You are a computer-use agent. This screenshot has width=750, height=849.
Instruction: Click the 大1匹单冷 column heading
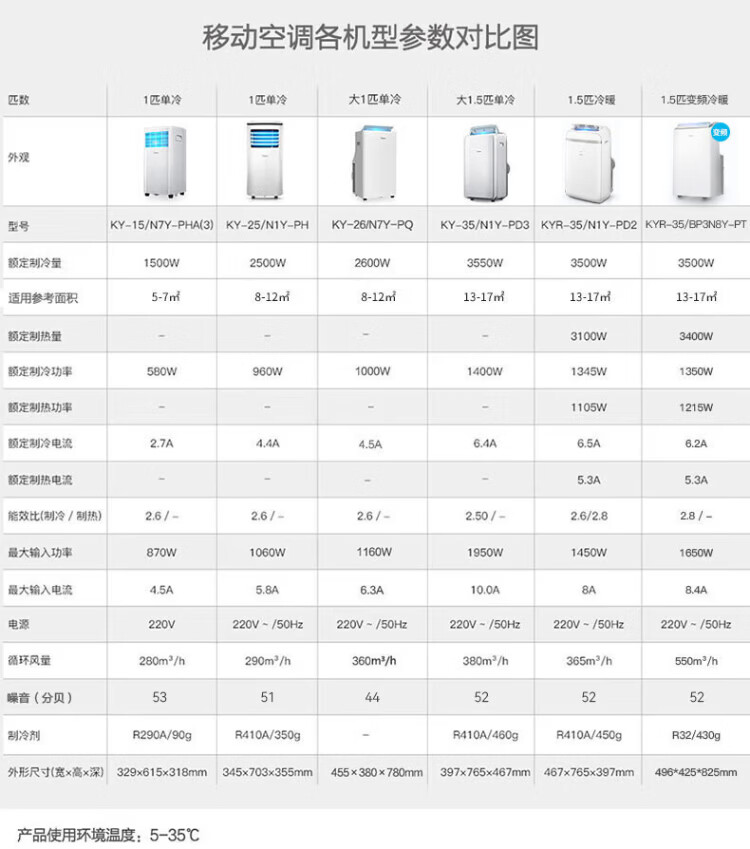(x=373, y=100)
